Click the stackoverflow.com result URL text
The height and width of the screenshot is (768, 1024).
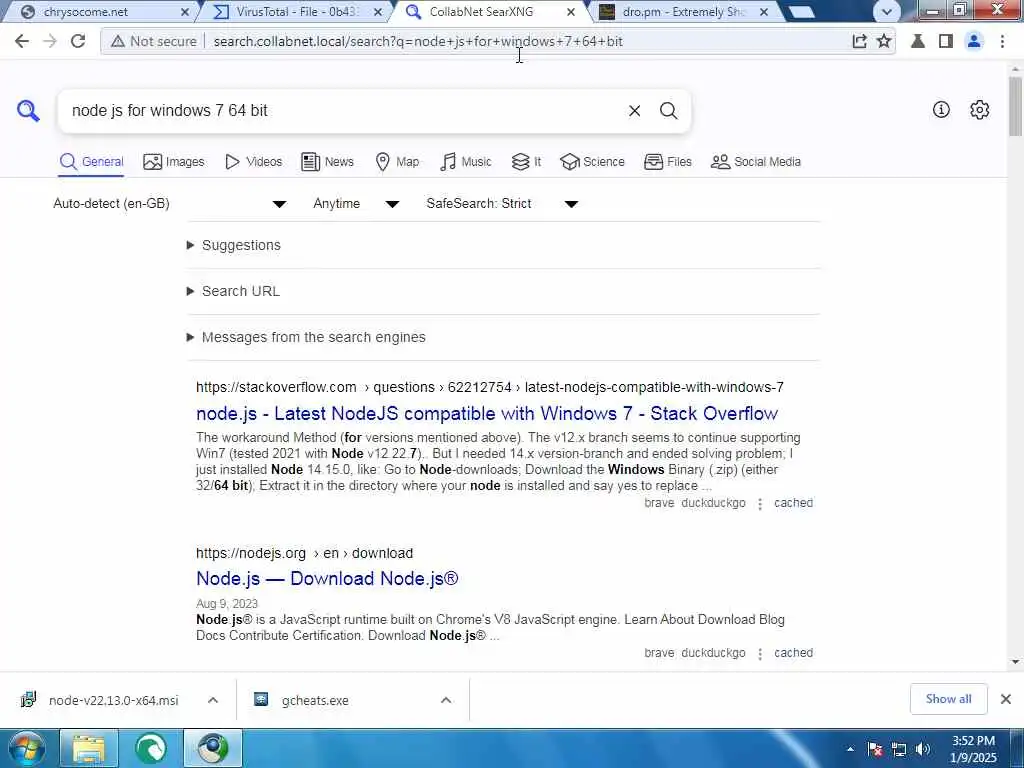coord(490,387)
